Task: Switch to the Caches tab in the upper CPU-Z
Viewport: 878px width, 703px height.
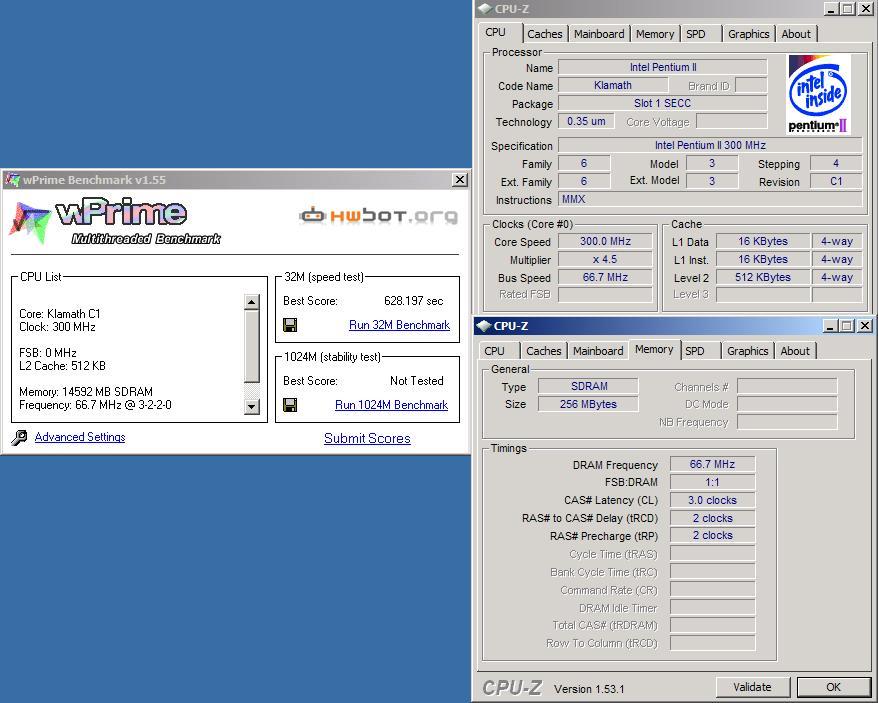Action: click(544, 34)
